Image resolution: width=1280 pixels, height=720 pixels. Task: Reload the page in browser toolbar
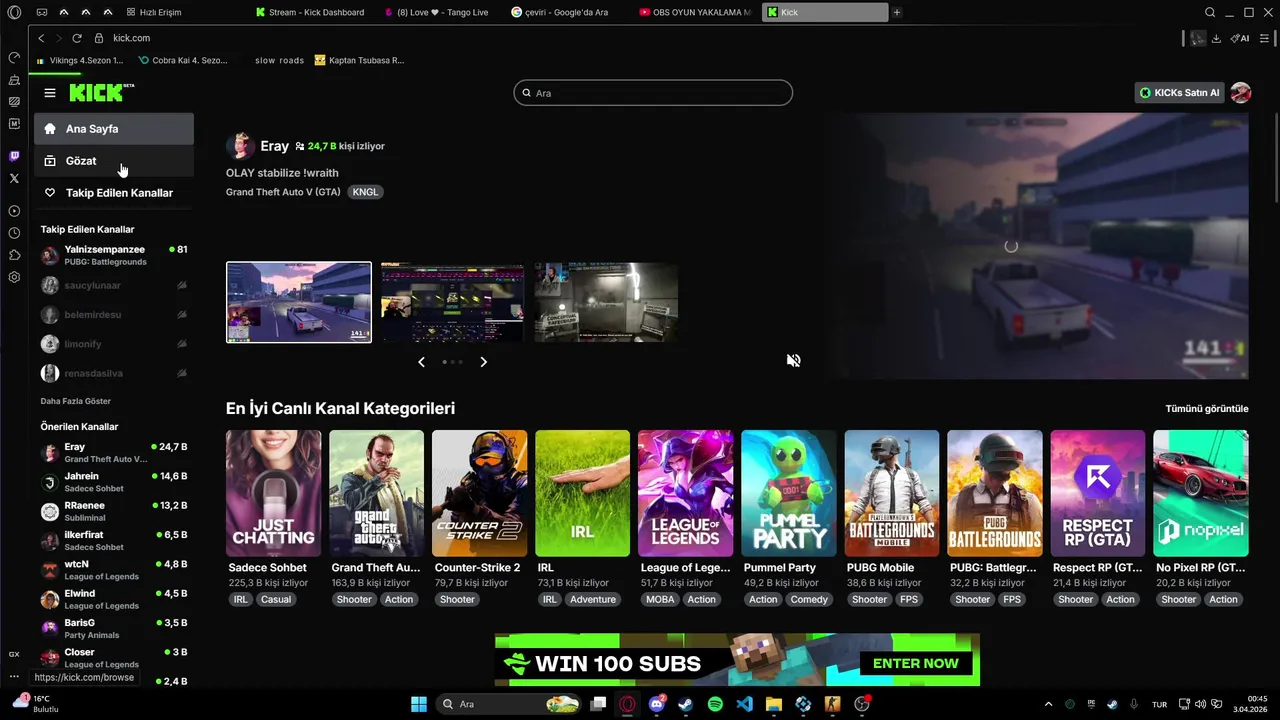point(77,38)
